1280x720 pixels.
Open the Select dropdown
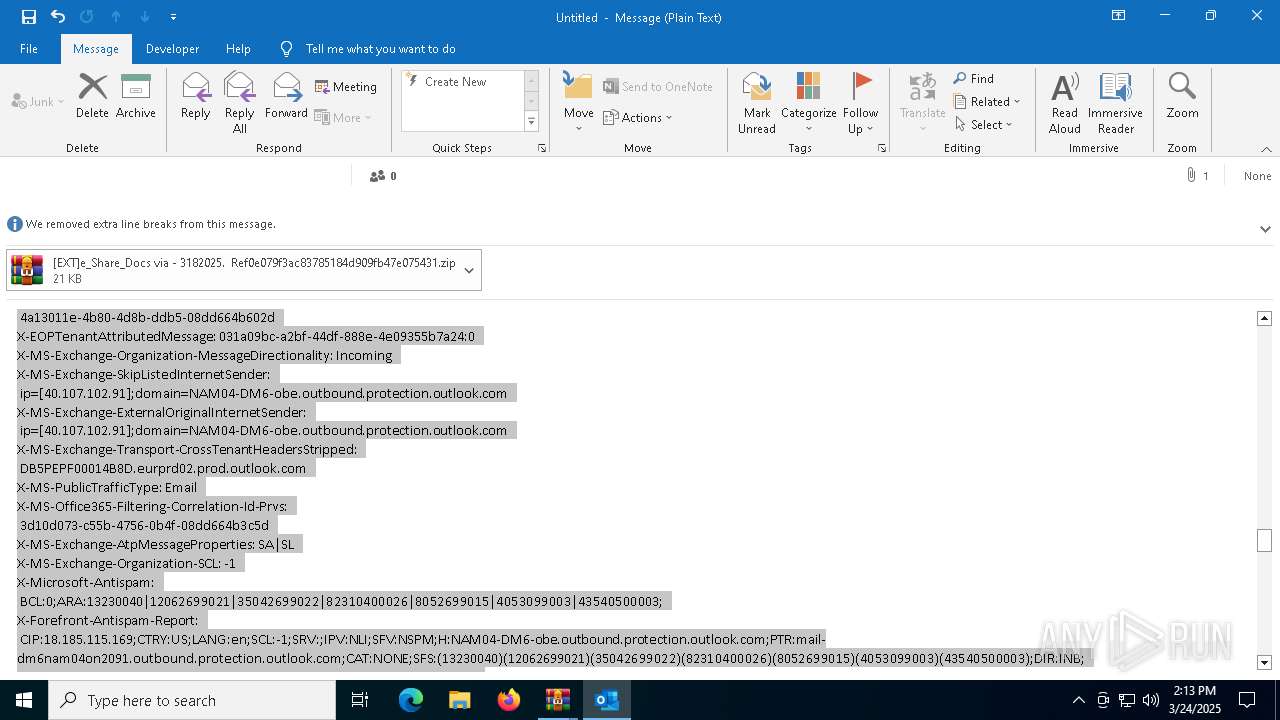coord(984,124)
